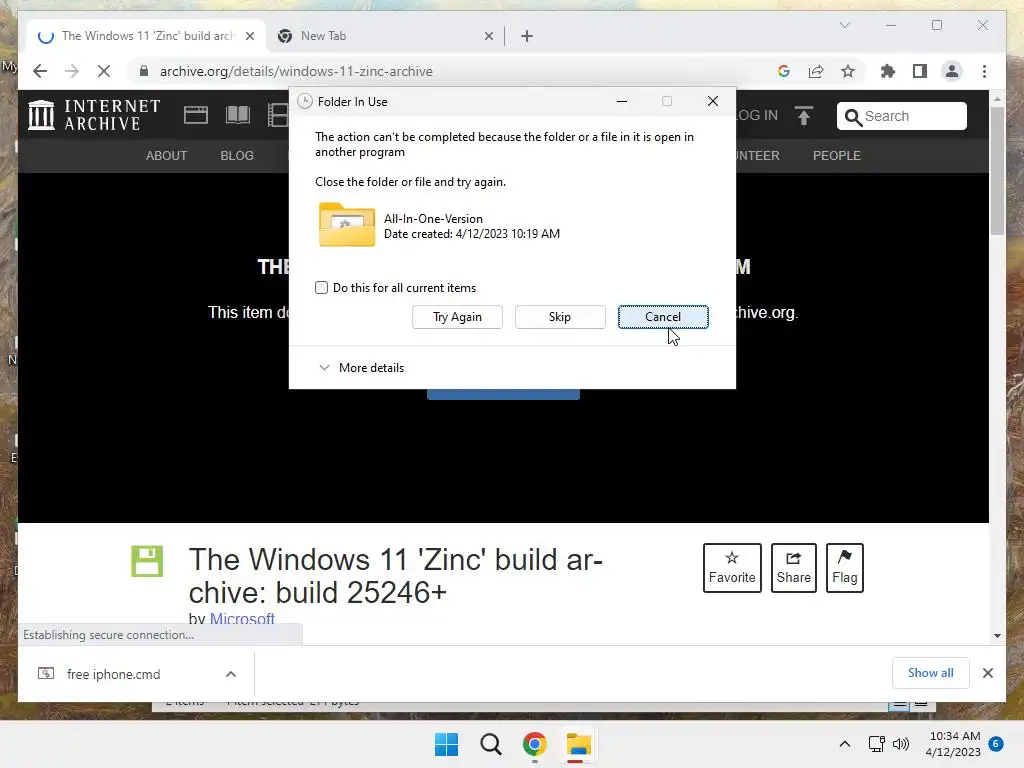Screen dimensions: 1024x768
Task: Click the Internet Archive logo
Action: point(95,115)
